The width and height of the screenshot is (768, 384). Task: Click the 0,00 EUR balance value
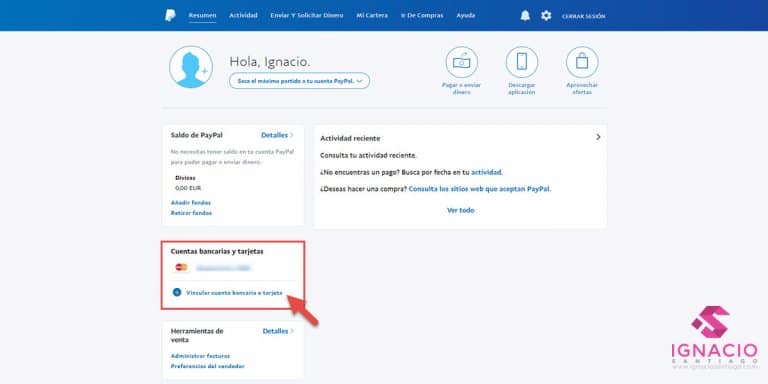click(x=188, y=188)
